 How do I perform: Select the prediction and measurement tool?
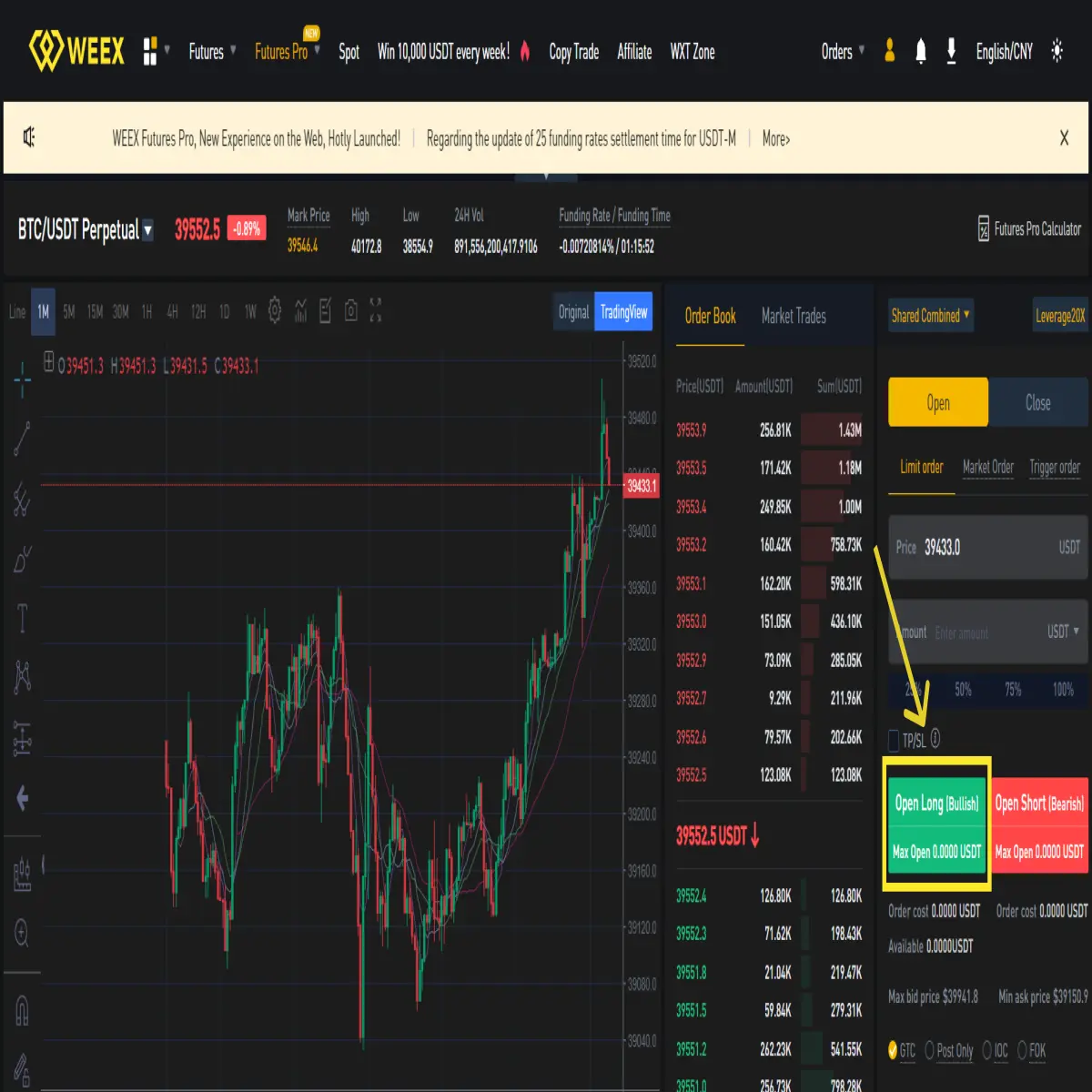click(23, 738)
